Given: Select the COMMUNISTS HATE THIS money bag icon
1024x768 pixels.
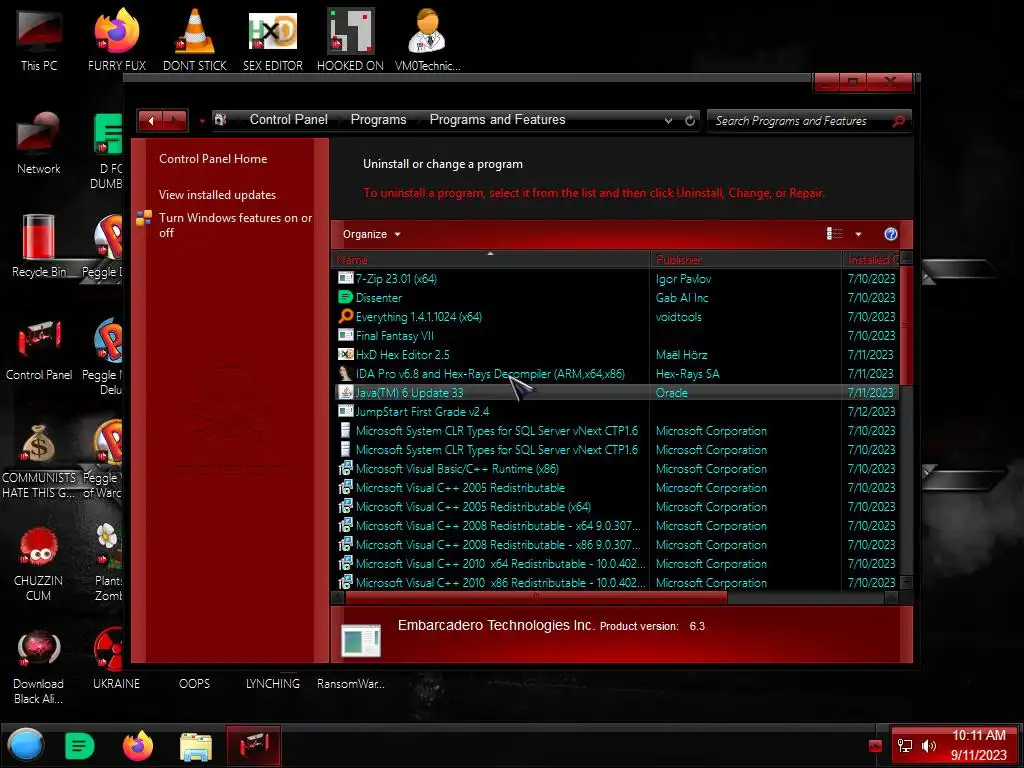Looking at the screenshot, I should coord(39,460).
